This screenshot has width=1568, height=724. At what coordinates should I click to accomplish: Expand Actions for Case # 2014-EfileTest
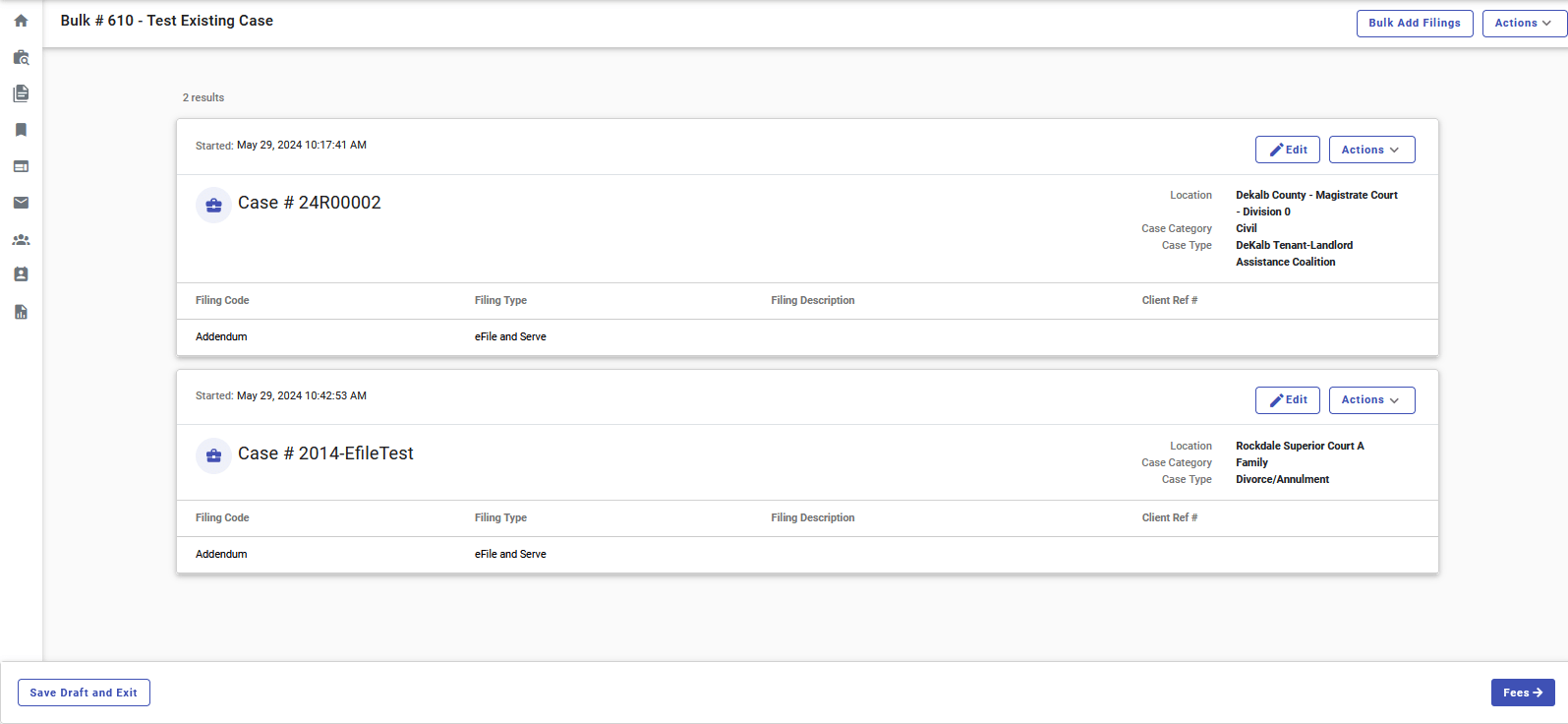pos(1371,400)
